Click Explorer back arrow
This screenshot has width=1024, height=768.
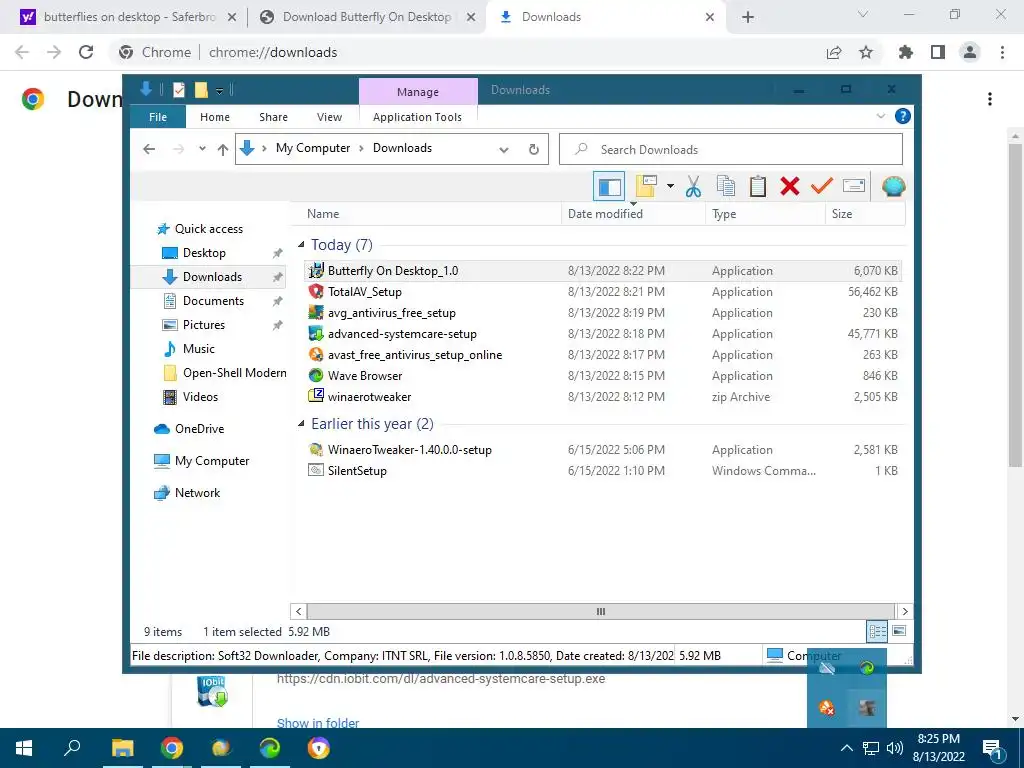coord(149,149)
